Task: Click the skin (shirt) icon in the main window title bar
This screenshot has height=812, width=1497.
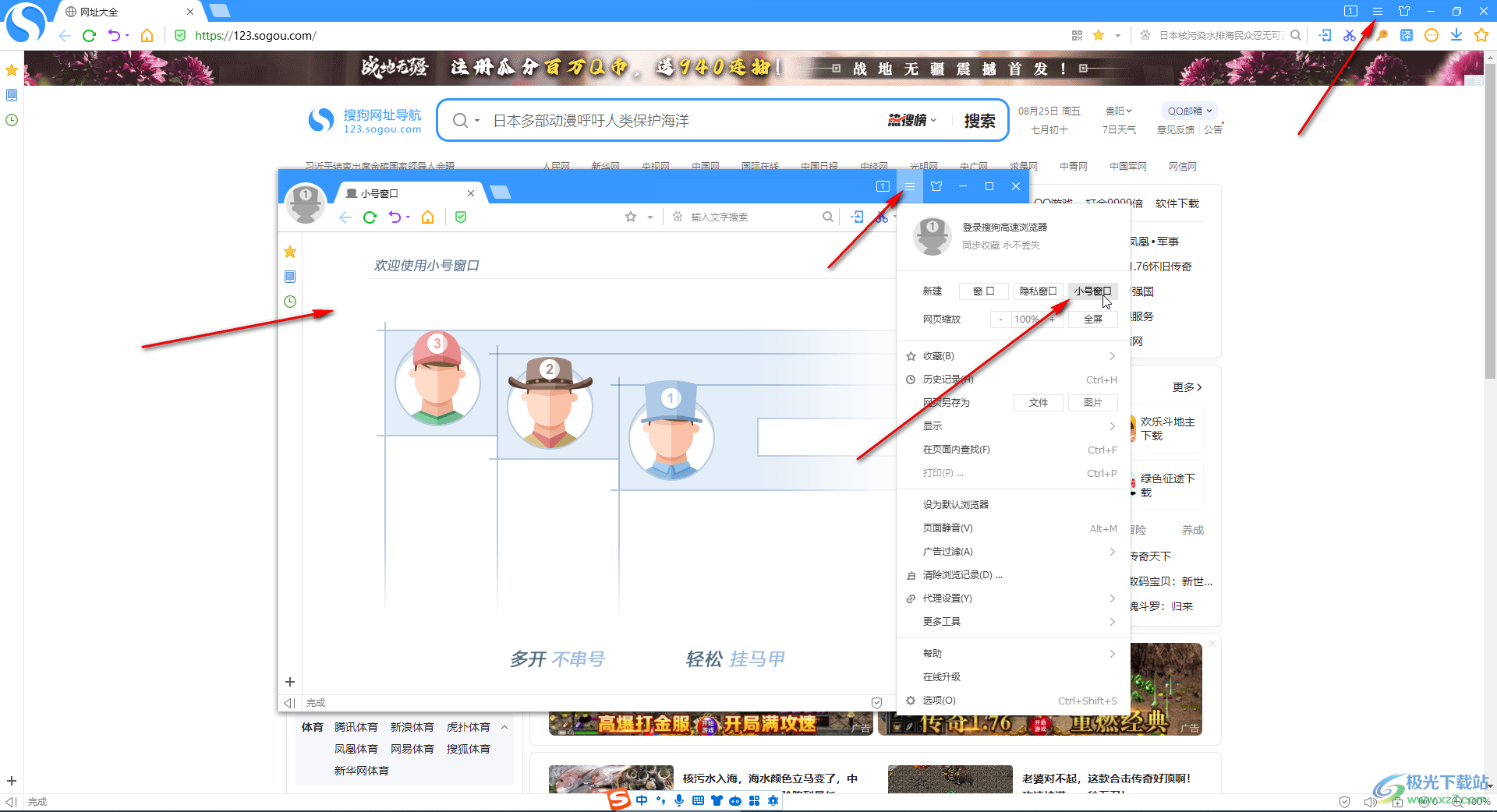Action: click(1404, 12)
